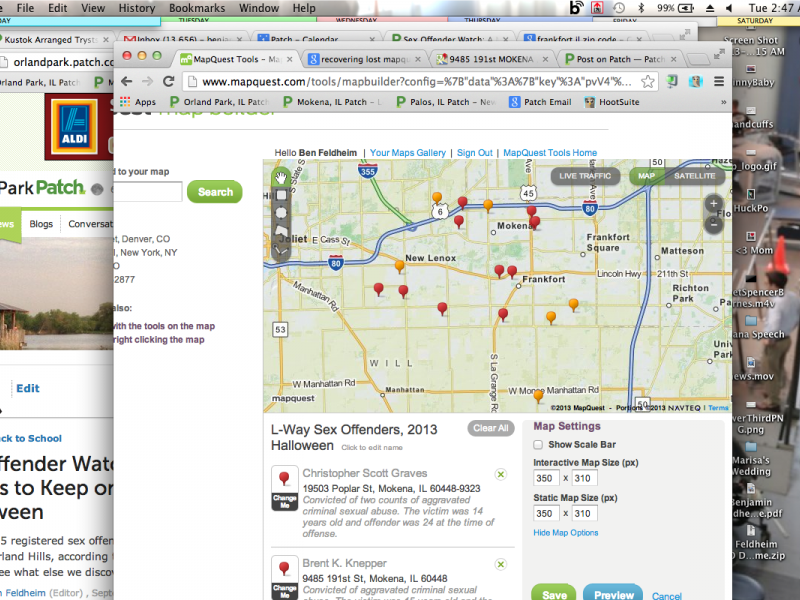Remove Christopher Scott Graves with the green X
The width and height of the screenshot is (800, 600).
point(501,474)
